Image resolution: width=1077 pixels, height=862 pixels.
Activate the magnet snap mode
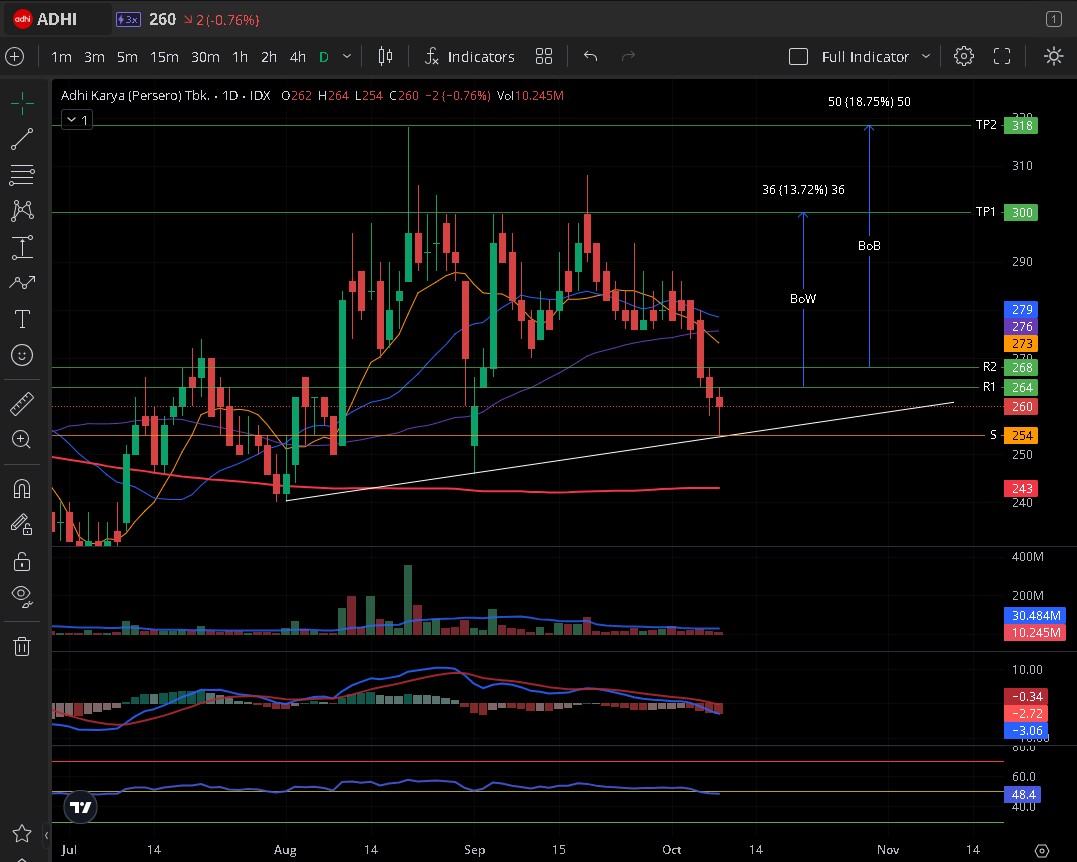pyautogui.click(x=21, y=489)
